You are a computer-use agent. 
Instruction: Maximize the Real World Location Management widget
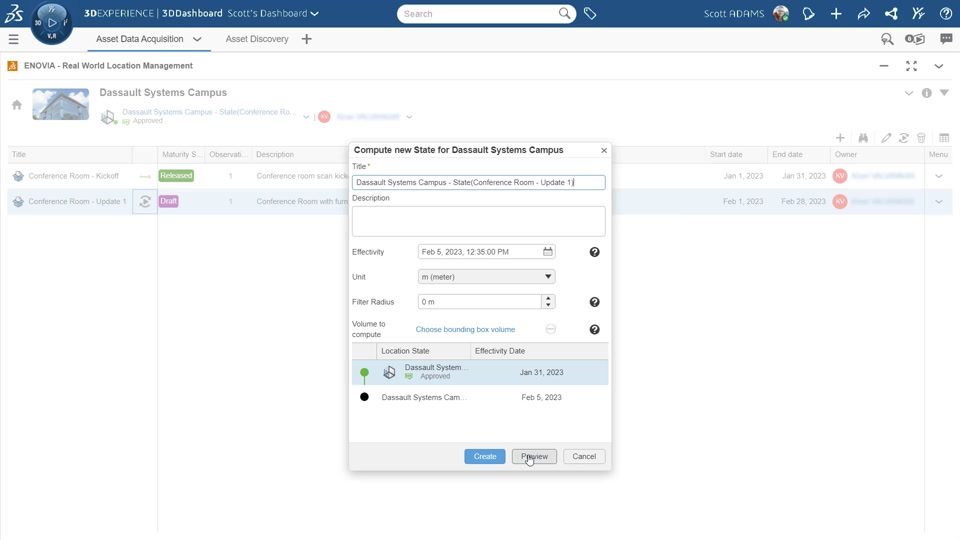tap(912, 66)
